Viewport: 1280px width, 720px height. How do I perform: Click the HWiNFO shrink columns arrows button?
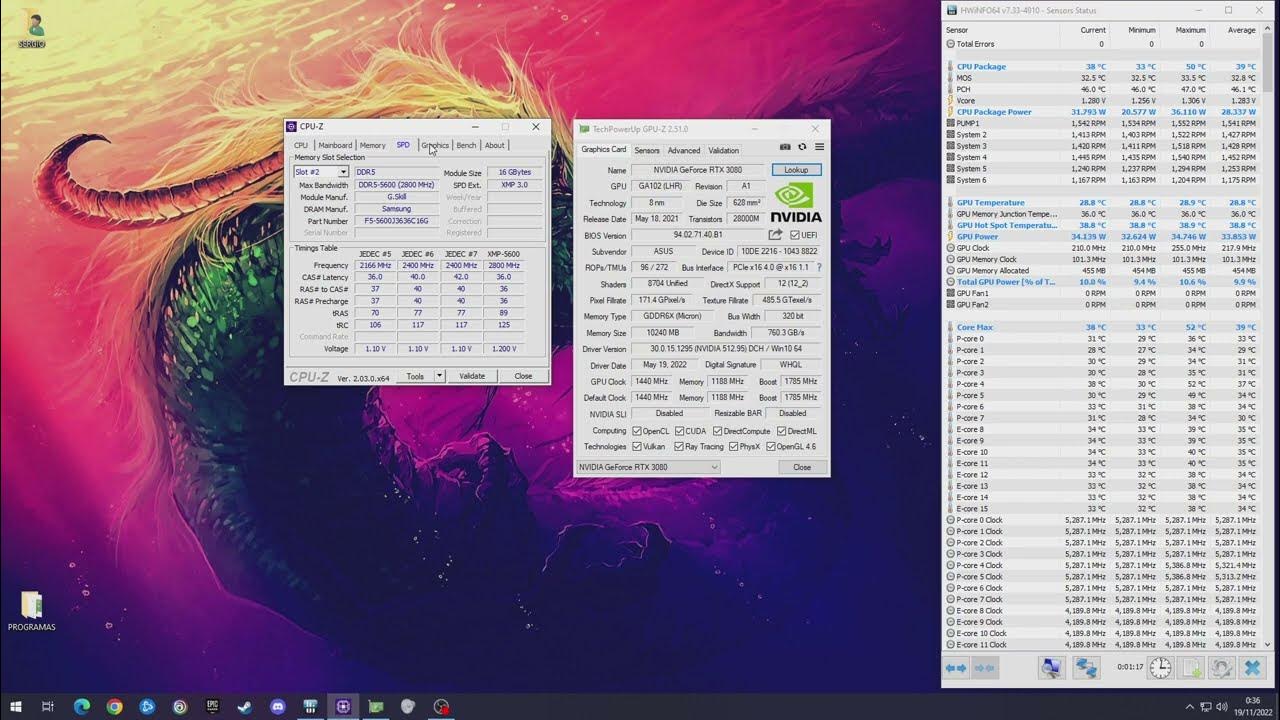[x=985, y=668]
